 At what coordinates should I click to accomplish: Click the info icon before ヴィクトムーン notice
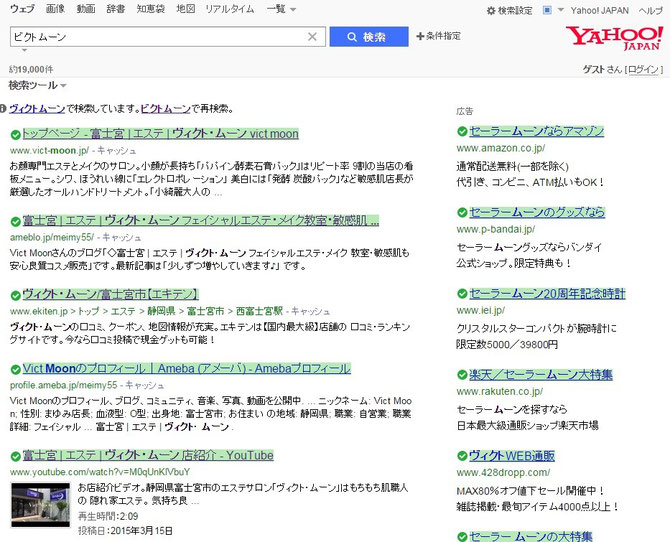(x=3, y=109)
